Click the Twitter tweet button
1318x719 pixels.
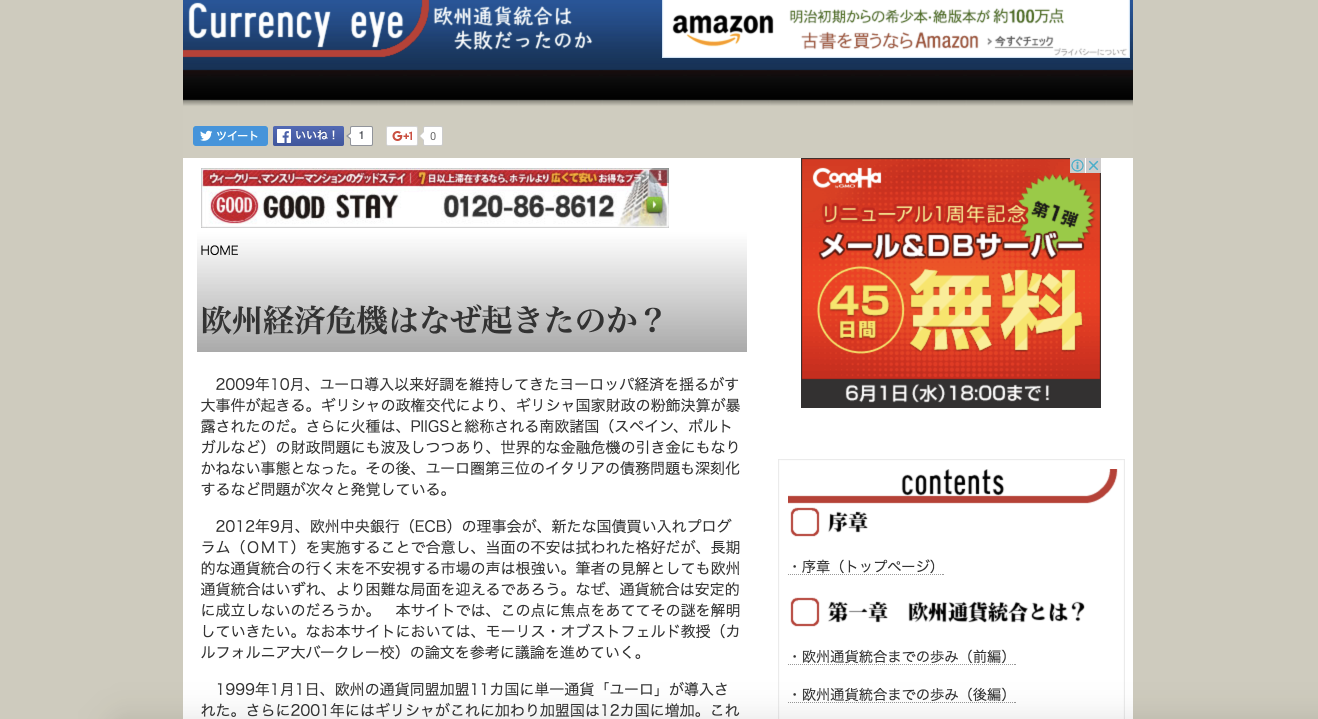[x=230, y=136]
